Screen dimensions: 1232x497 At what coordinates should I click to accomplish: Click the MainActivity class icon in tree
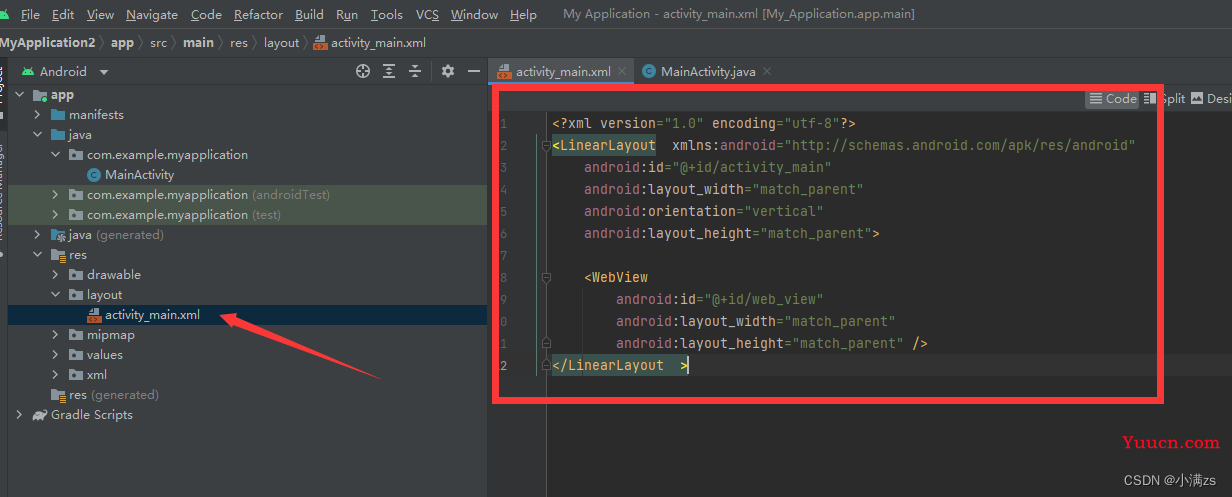(x=95, y=175)
